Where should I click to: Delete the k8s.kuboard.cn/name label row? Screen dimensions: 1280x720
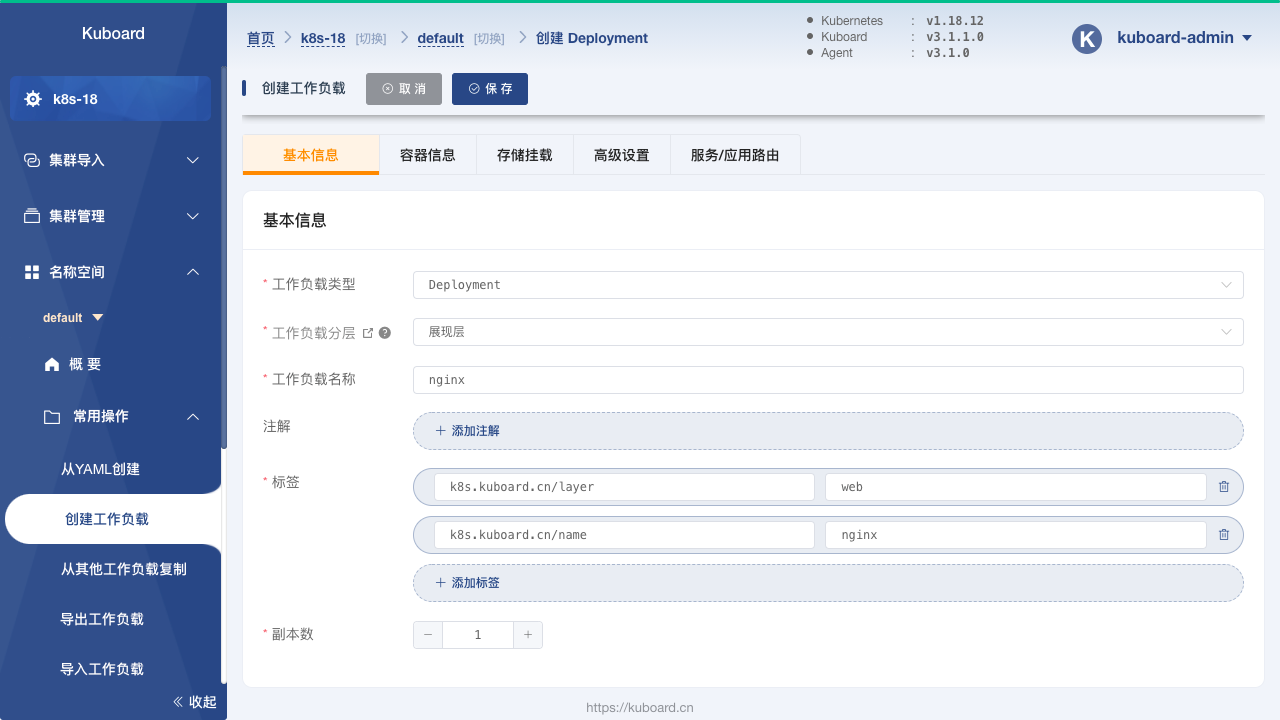coord(1224,535)
